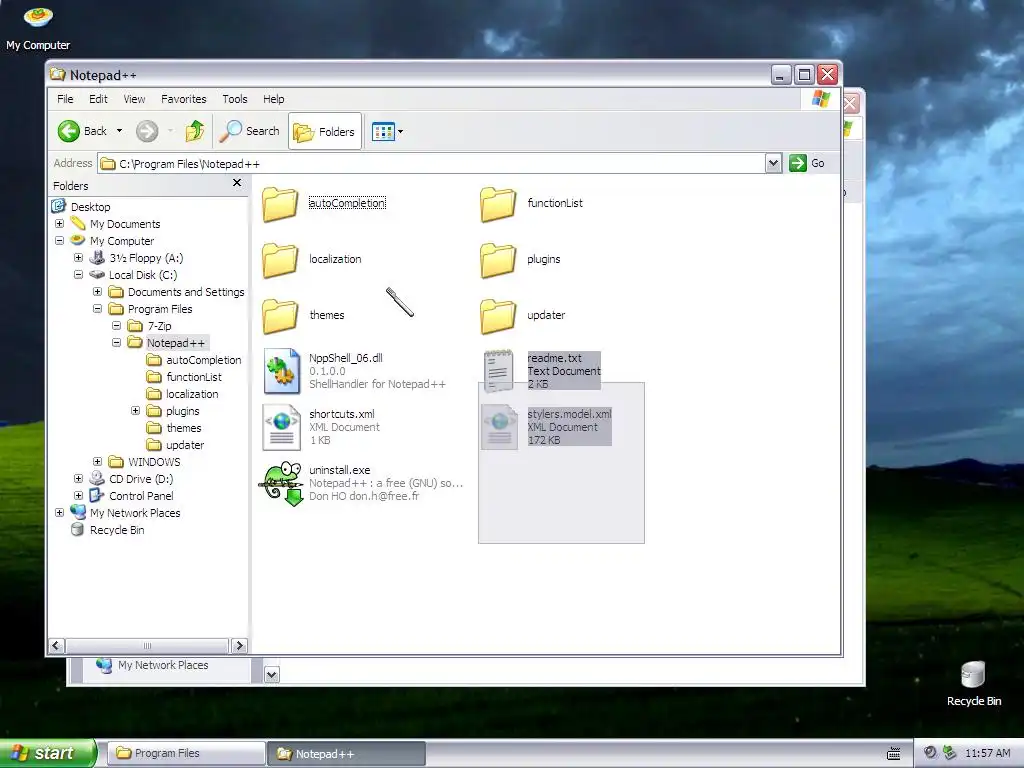The image size is (1024, 768).
Task: Collapse My Computer in the tree
Action: pos(59,240)
